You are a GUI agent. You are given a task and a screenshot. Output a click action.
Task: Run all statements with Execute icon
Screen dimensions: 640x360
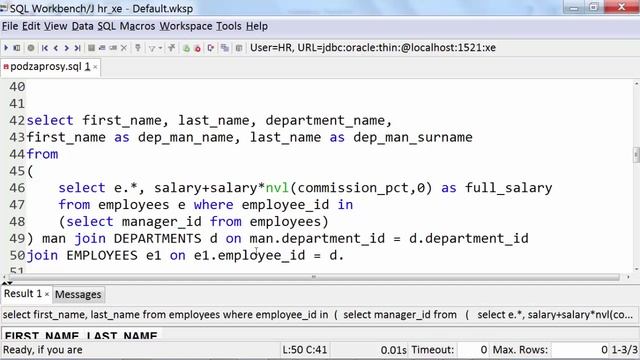click(x=6, y=48)
